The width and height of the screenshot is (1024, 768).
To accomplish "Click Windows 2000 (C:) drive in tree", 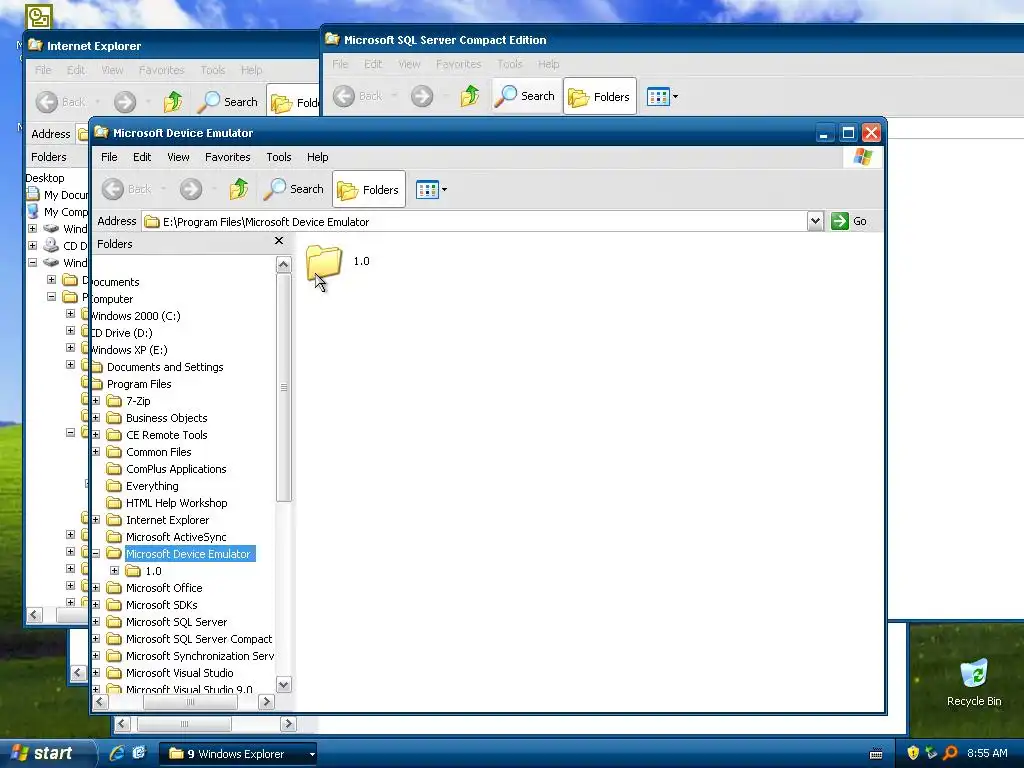I will [x=135, y=316].
